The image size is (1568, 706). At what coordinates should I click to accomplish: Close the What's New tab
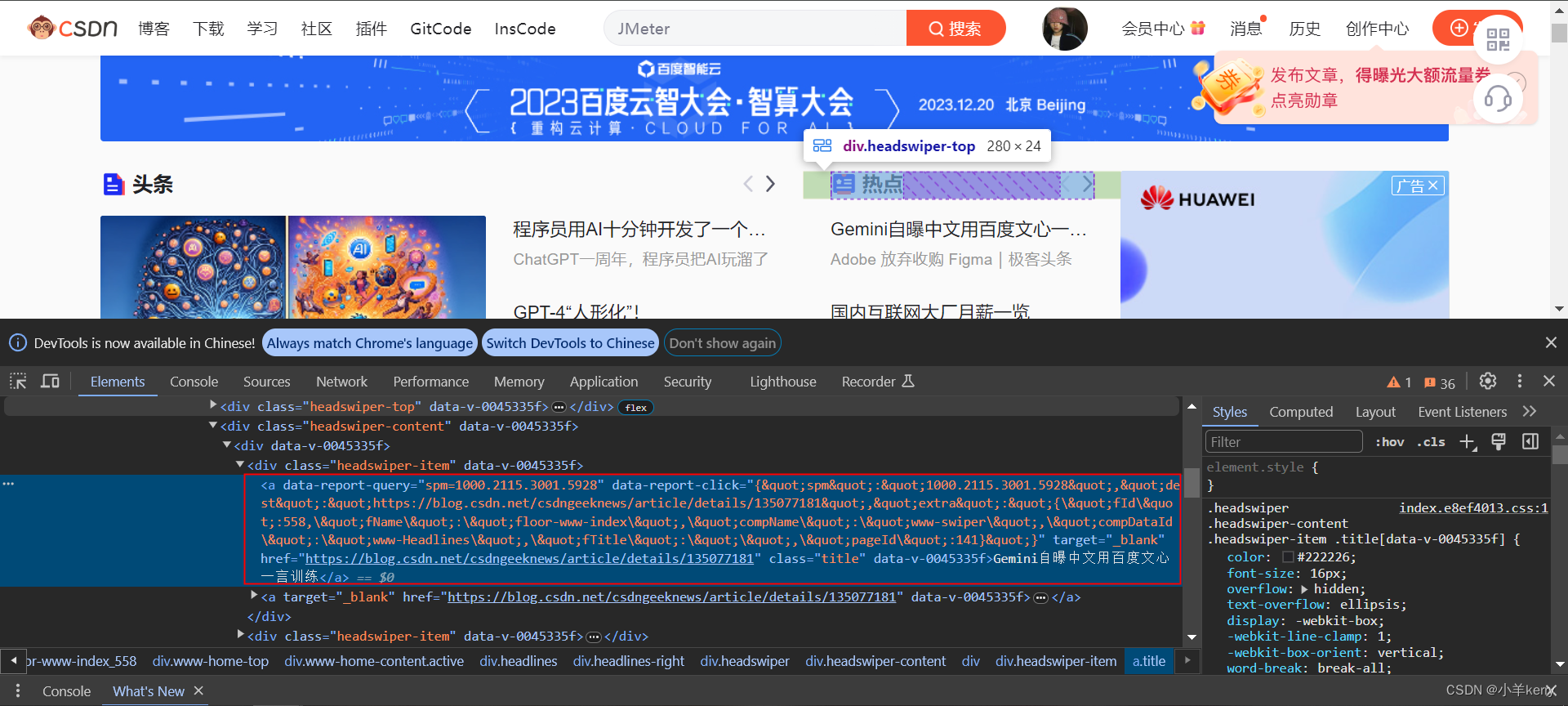pos(198,690)
